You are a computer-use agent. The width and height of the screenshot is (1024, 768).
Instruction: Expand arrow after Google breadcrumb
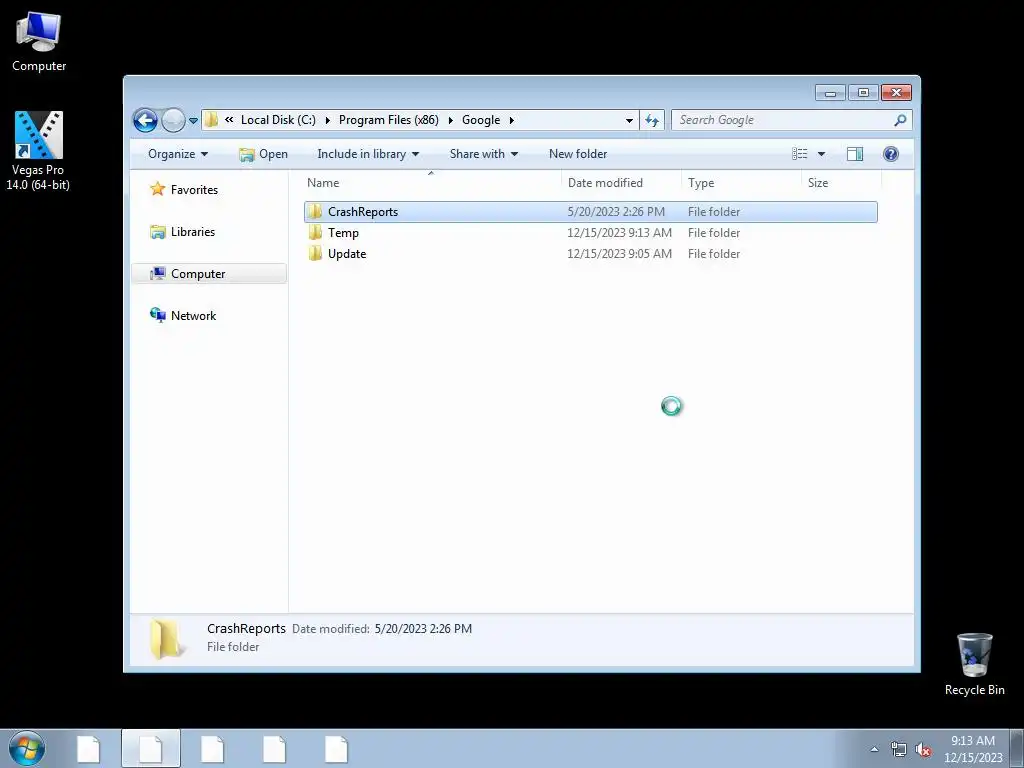511,120
